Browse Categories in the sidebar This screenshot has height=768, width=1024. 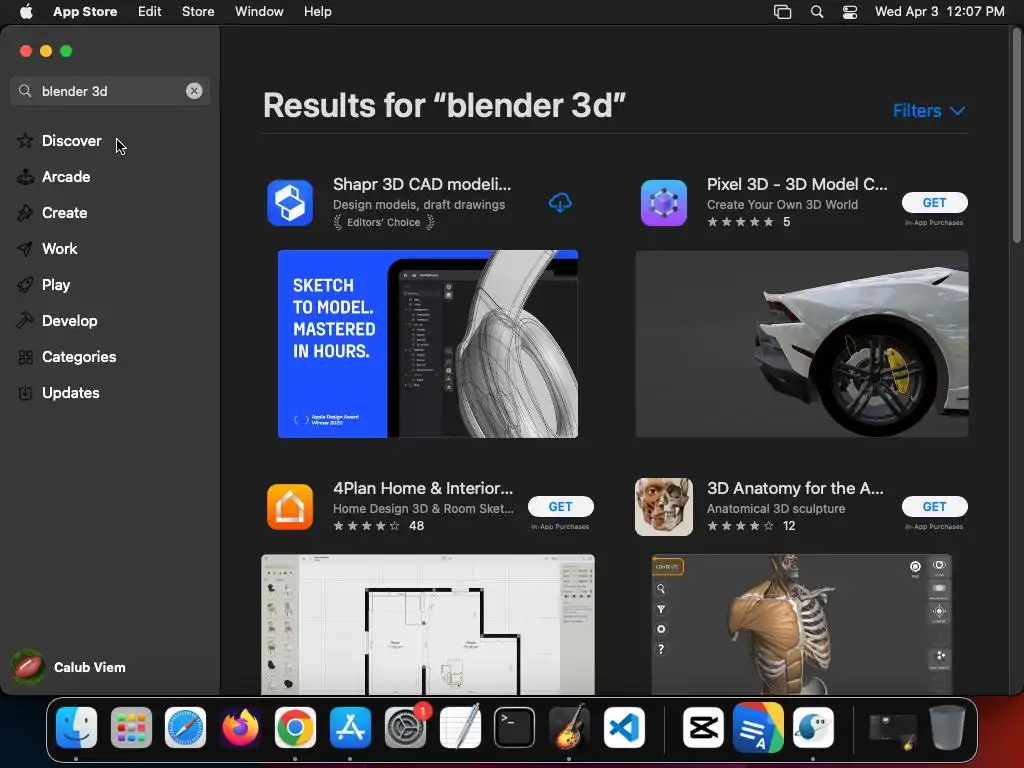click(x=79, y=357)
